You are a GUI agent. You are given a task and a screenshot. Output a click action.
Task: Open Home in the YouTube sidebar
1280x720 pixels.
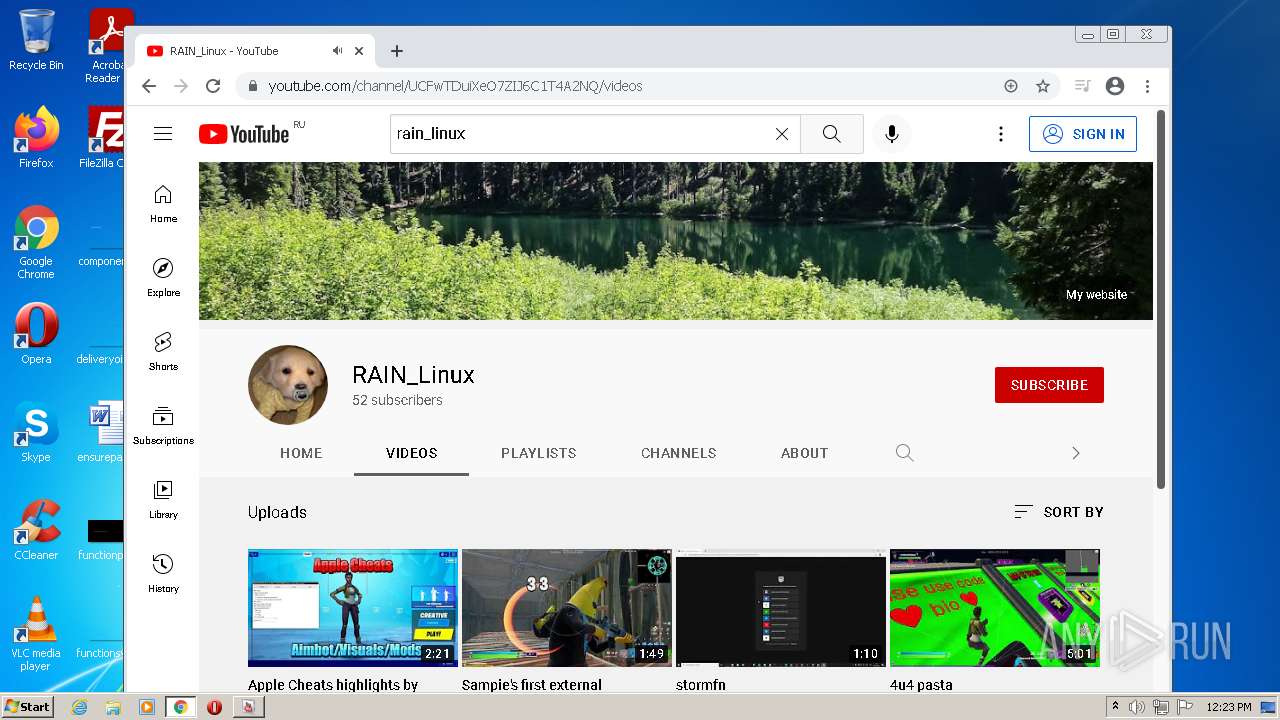pyautogui.click(x=163, y=203)
